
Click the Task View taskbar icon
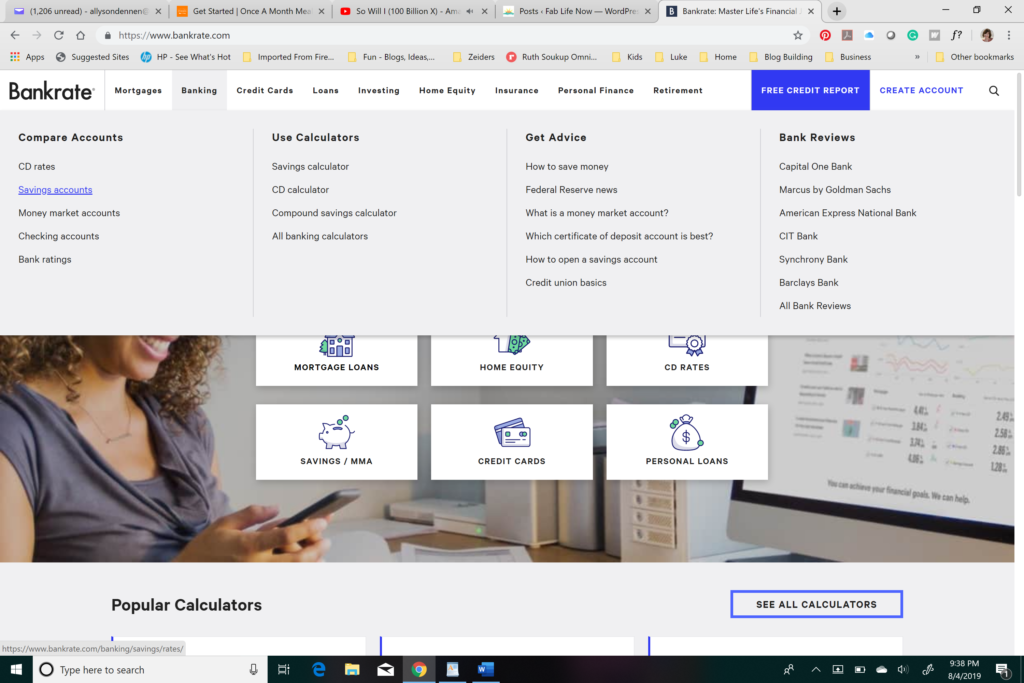click(x=283, y=669)
